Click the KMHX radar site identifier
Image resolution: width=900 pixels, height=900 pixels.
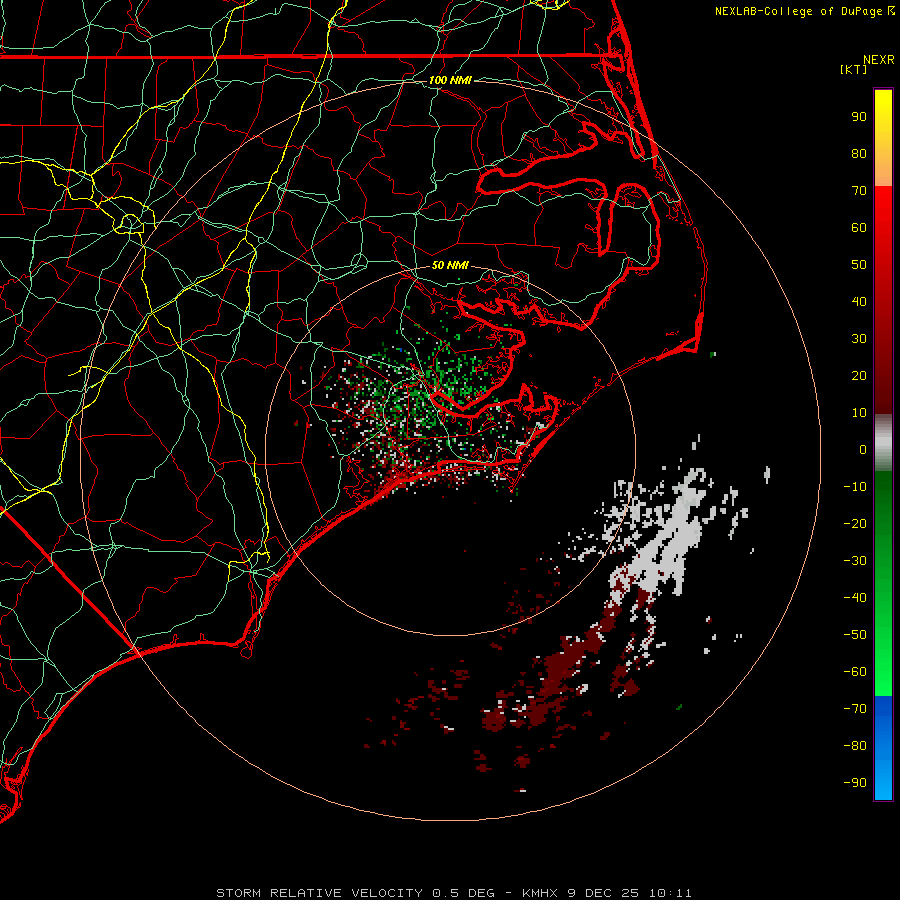[x=540, y=893]
